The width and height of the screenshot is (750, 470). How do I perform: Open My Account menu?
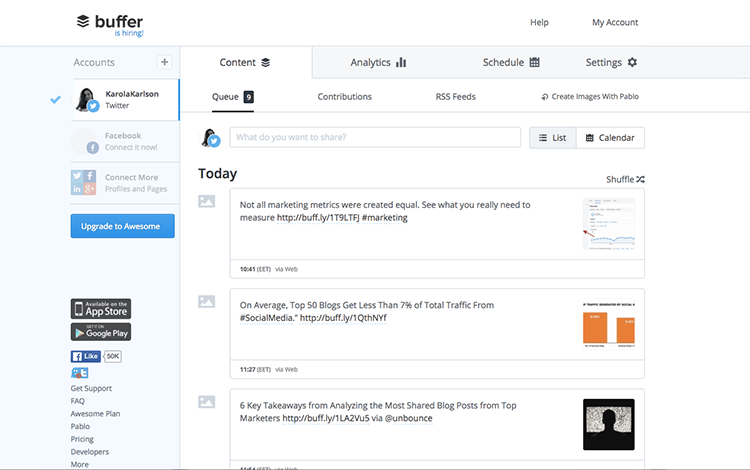(615, 22)
